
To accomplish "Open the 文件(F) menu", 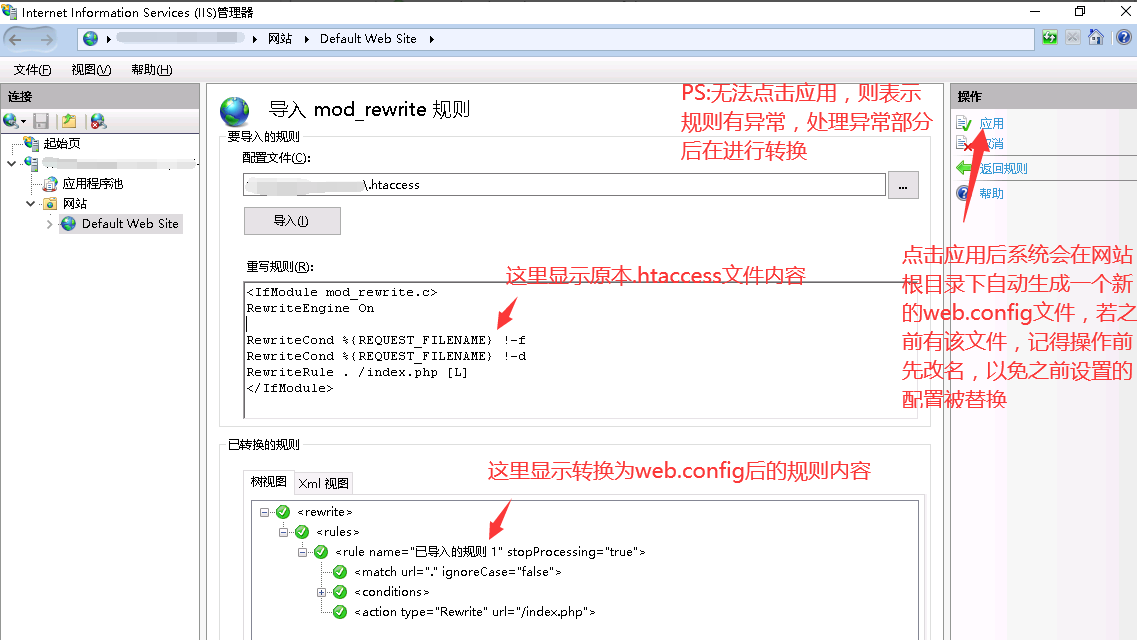I will (x=32, y=70).
